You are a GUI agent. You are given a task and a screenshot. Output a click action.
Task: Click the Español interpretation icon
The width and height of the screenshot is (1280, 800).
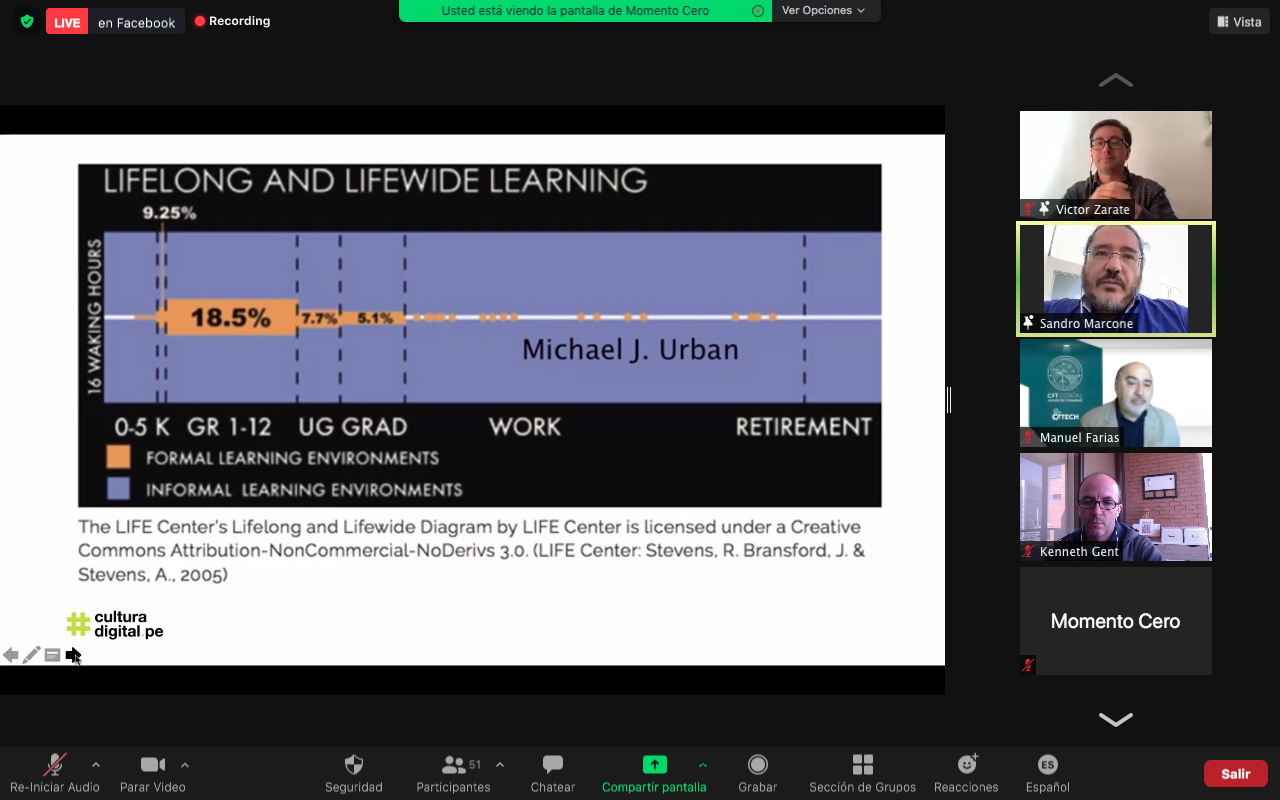tap(1047, 765)
